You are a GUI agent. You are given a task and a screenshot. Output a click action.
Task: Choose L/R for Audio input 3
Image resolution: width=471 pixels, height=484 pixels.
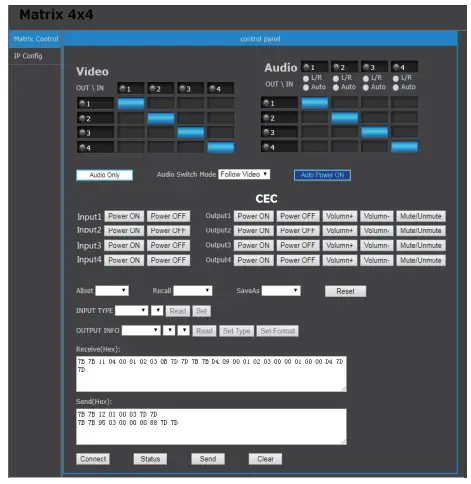(x=366, y=79)
